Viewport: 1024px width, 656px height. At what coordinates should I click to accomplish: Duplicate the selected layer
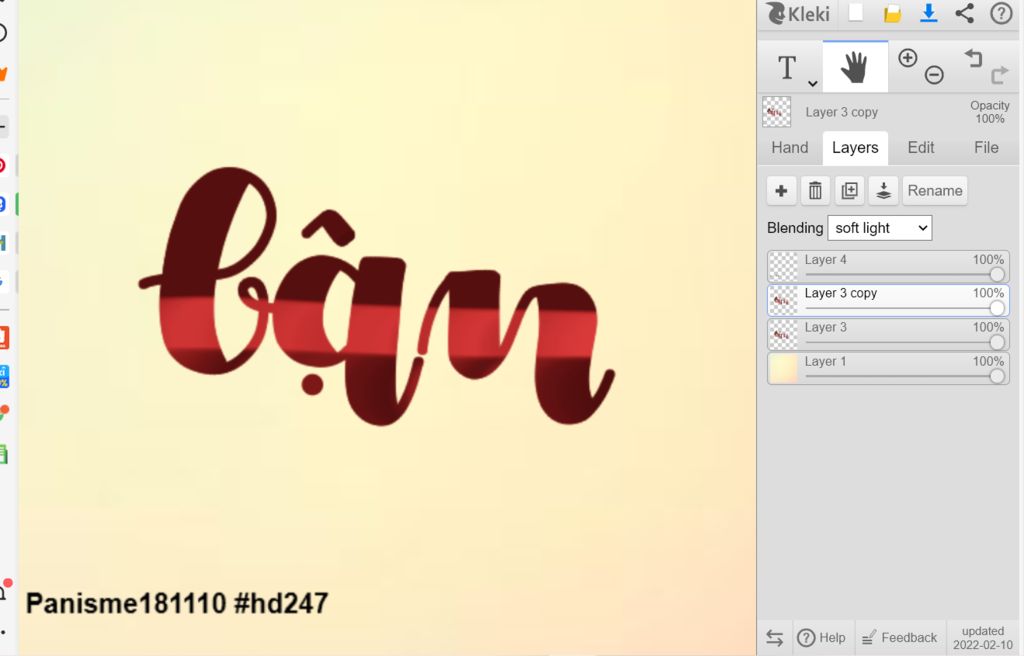(850, 191)
